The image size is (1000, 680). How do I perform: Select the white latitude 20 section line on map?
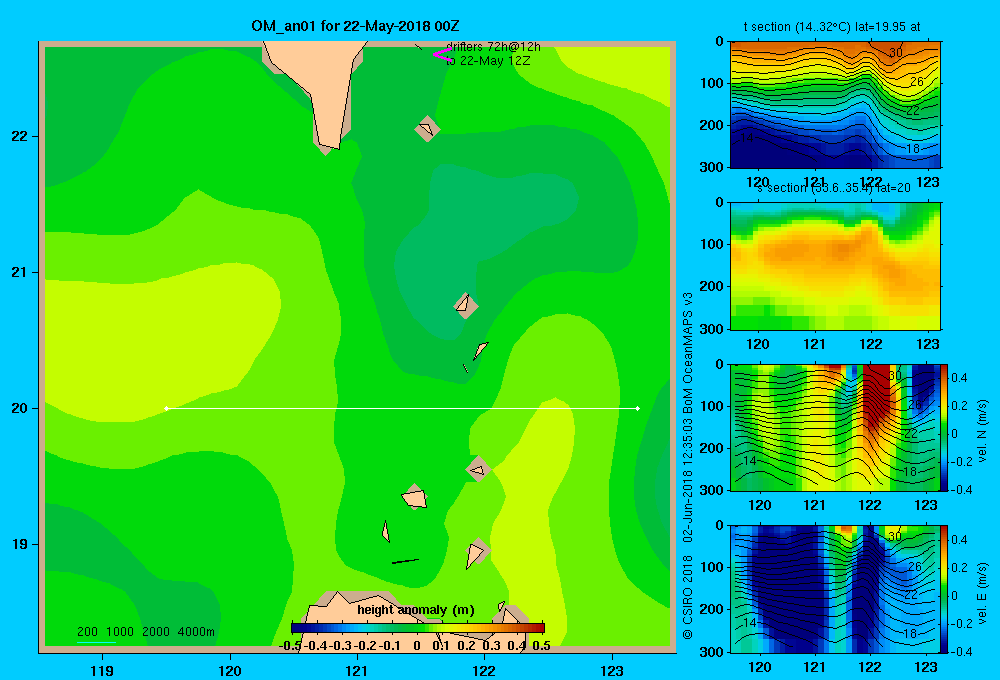[x=402, y=408]
